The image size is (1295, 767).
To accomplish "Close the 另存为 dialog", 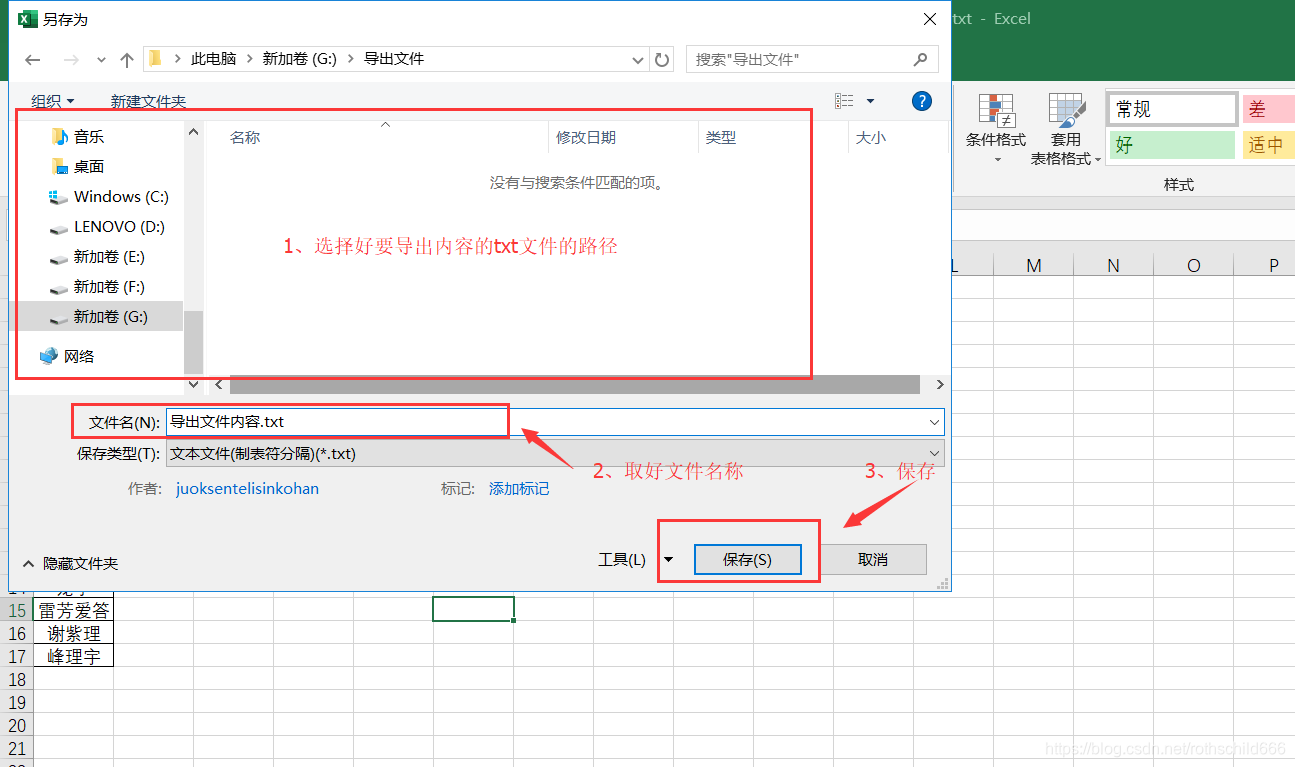I will click(930, 19).
